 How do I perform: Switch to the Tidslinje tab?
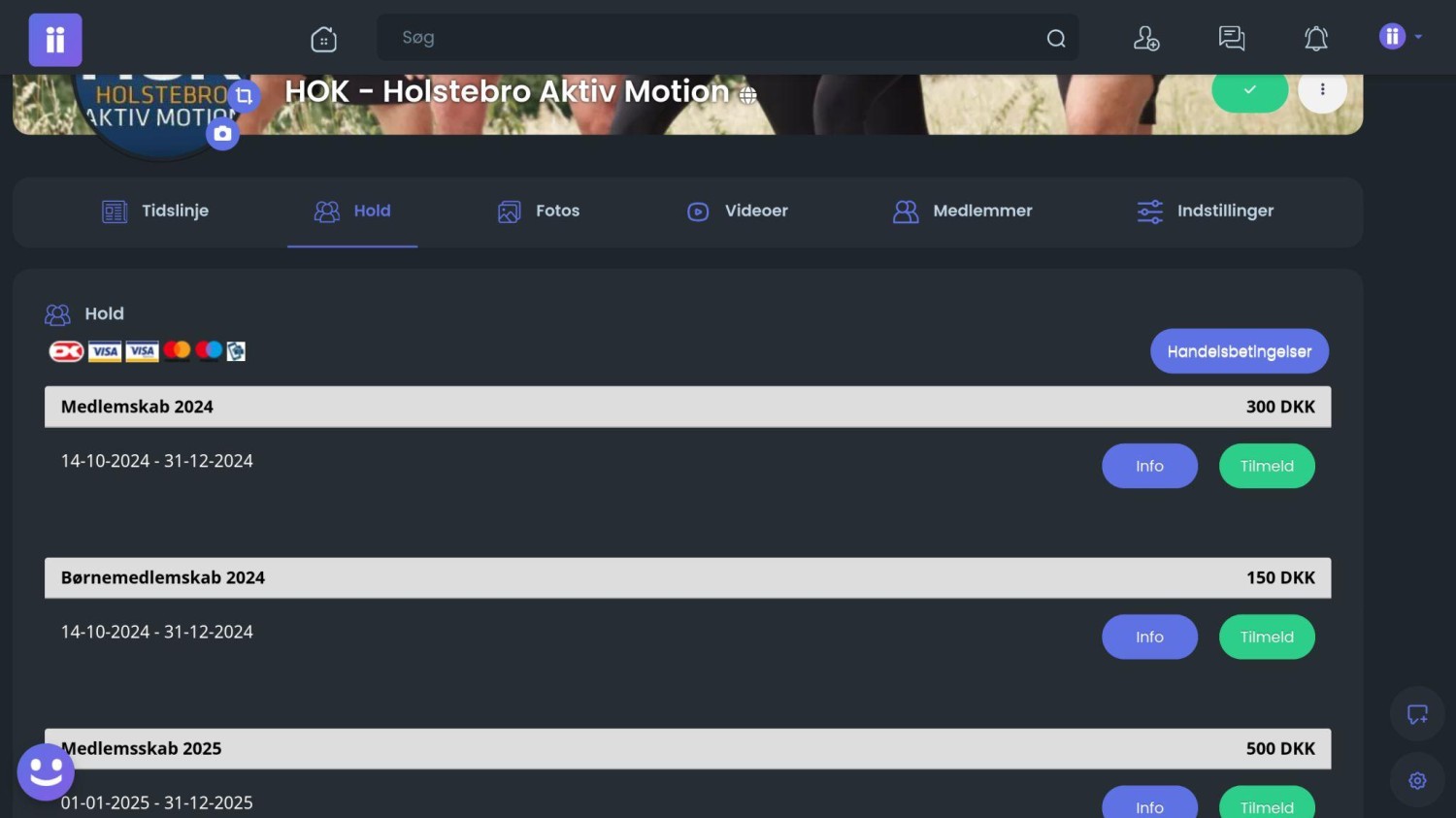tap(155, 211)
